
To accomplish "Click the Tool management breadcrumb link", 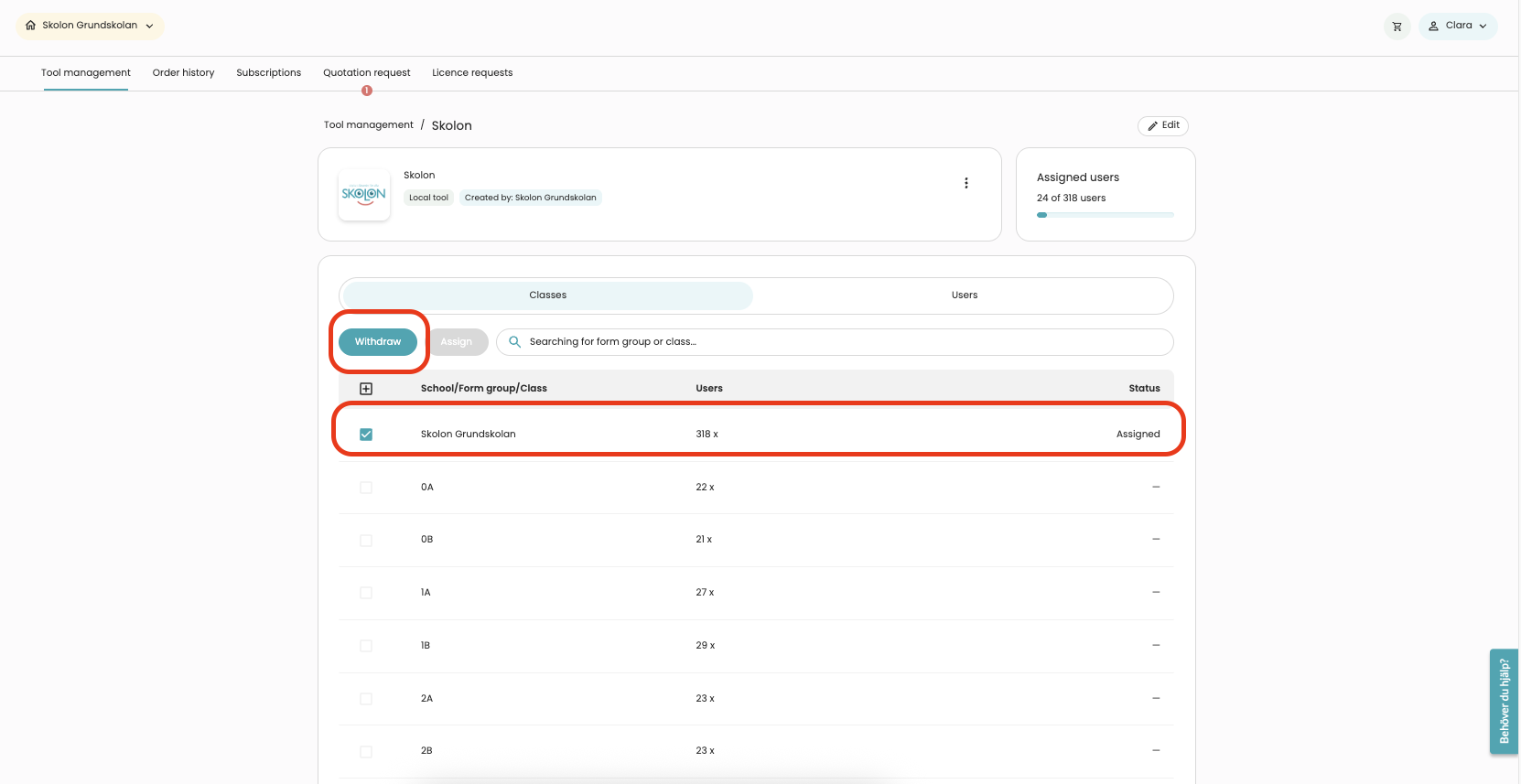I will coord(368,125).
